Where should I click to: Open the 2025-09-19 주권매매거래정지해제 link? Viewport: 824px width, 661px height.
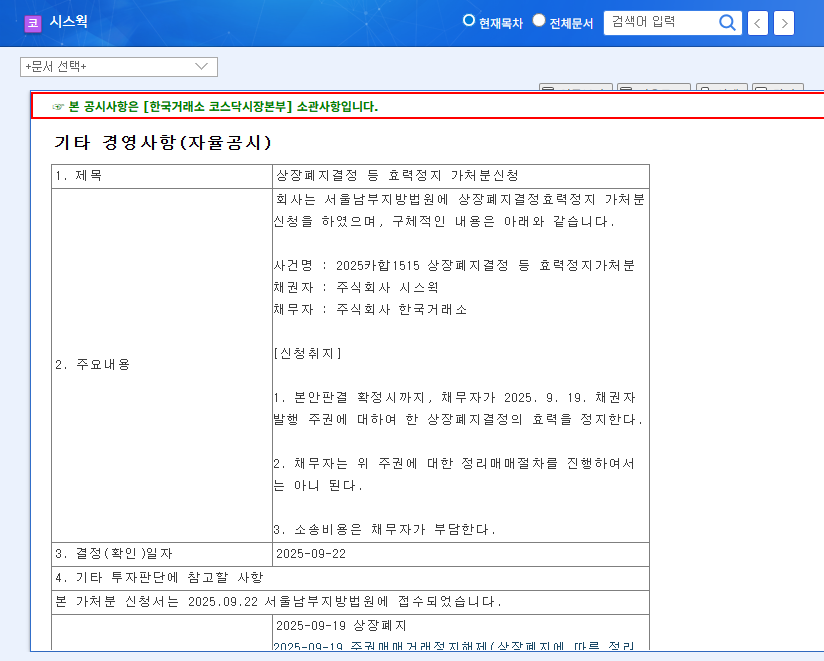[x=455, y=646]
